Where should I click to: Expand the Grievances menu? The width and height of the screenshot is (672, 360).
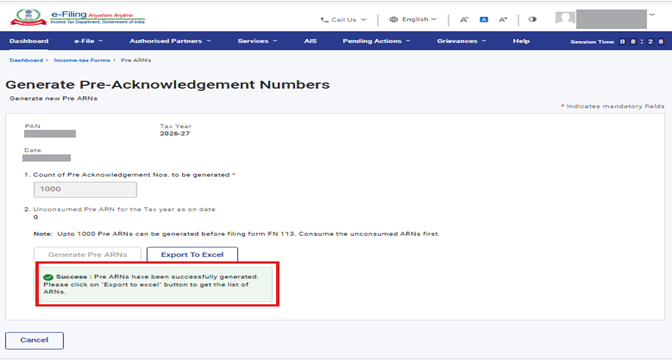click(461, 41)
